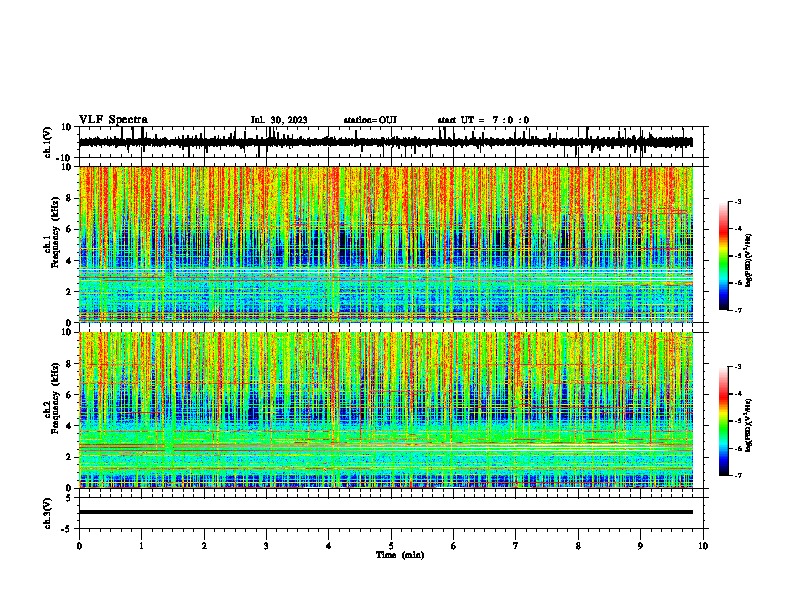Click time axis tick label '1'
The height and width of the screenshot is (612, 792).
141,546
